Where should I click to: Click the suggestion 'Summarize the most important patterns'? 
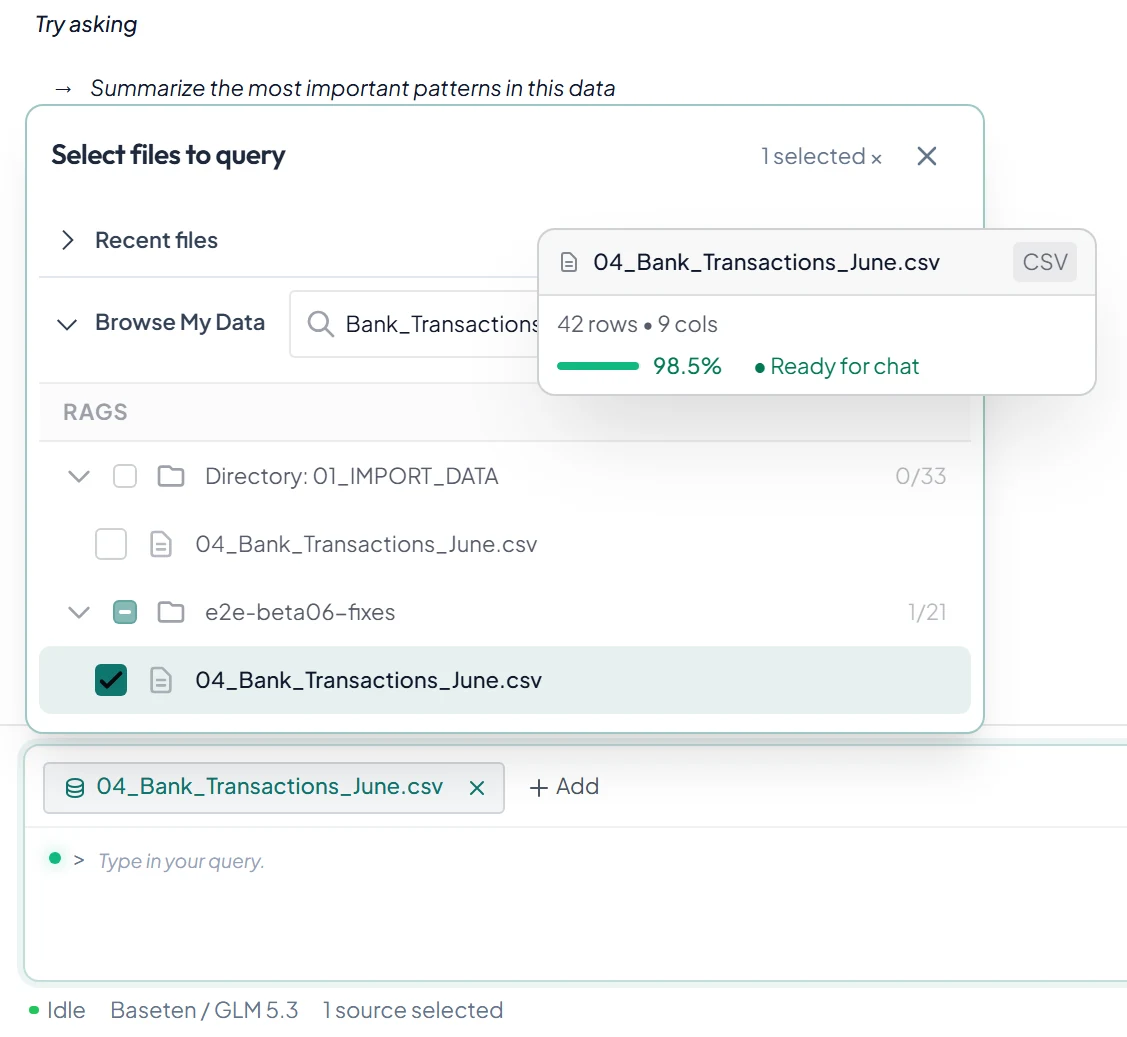pos(352,88)
